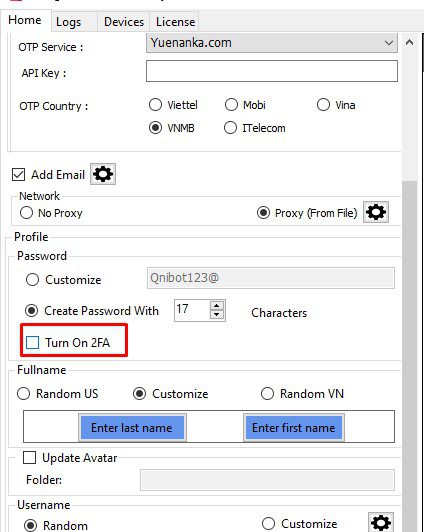The width and height of the screenshot is (424, 532).
Task: Click the scrollbar up arrow
Action: tap(409, 42)
